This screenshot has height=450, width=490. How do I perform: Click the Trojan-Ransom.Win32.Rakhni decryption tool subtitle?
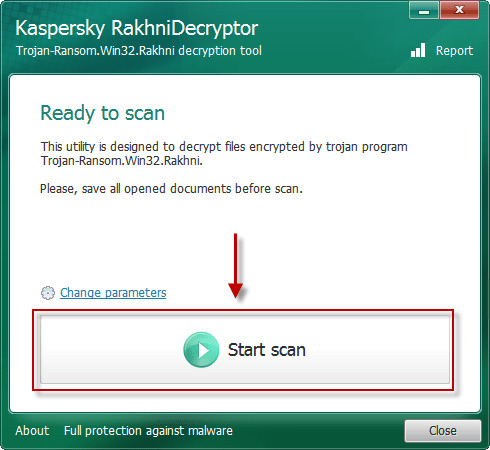coord(139,51)
